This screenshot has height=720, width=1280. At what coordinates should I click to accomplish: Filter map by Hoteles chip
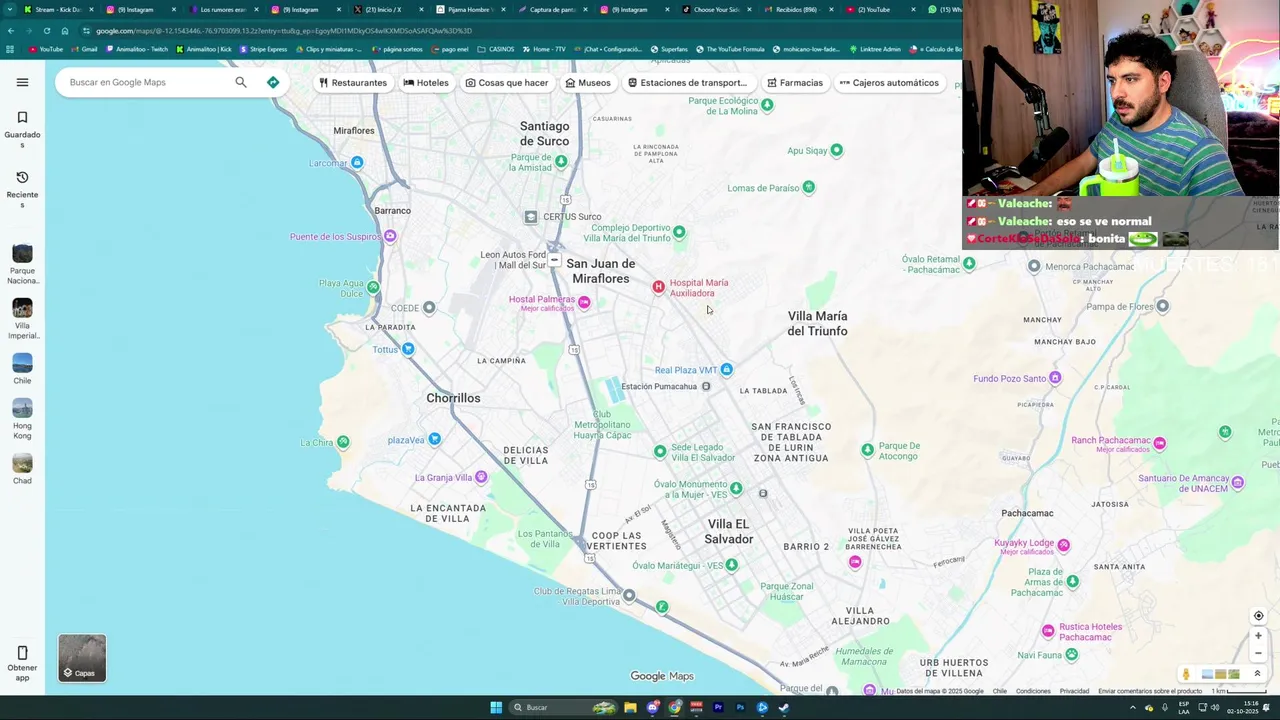[426, 83]
